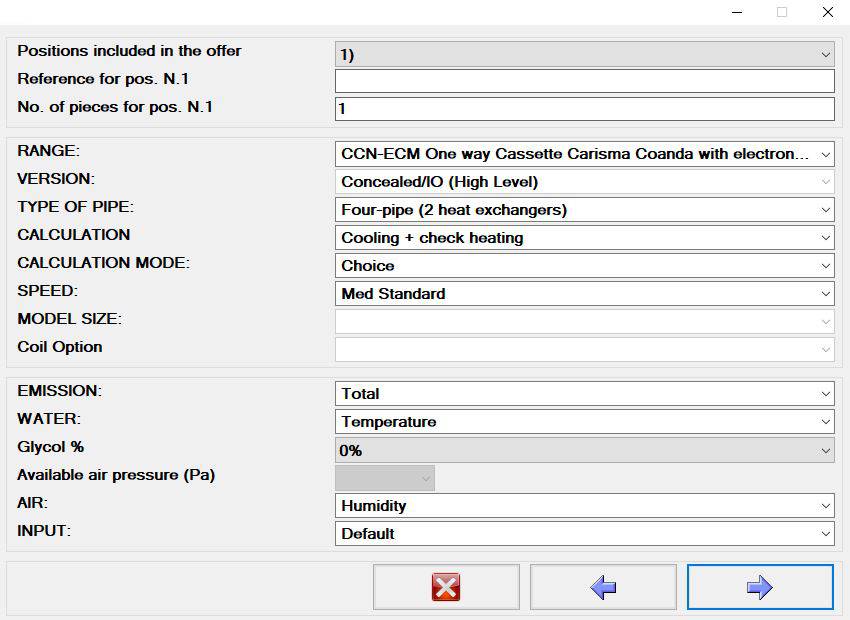The width and height of the screenshot is (850, 620).
Task: Expand the Glycol % dropdown
Action: pos(584,450)
